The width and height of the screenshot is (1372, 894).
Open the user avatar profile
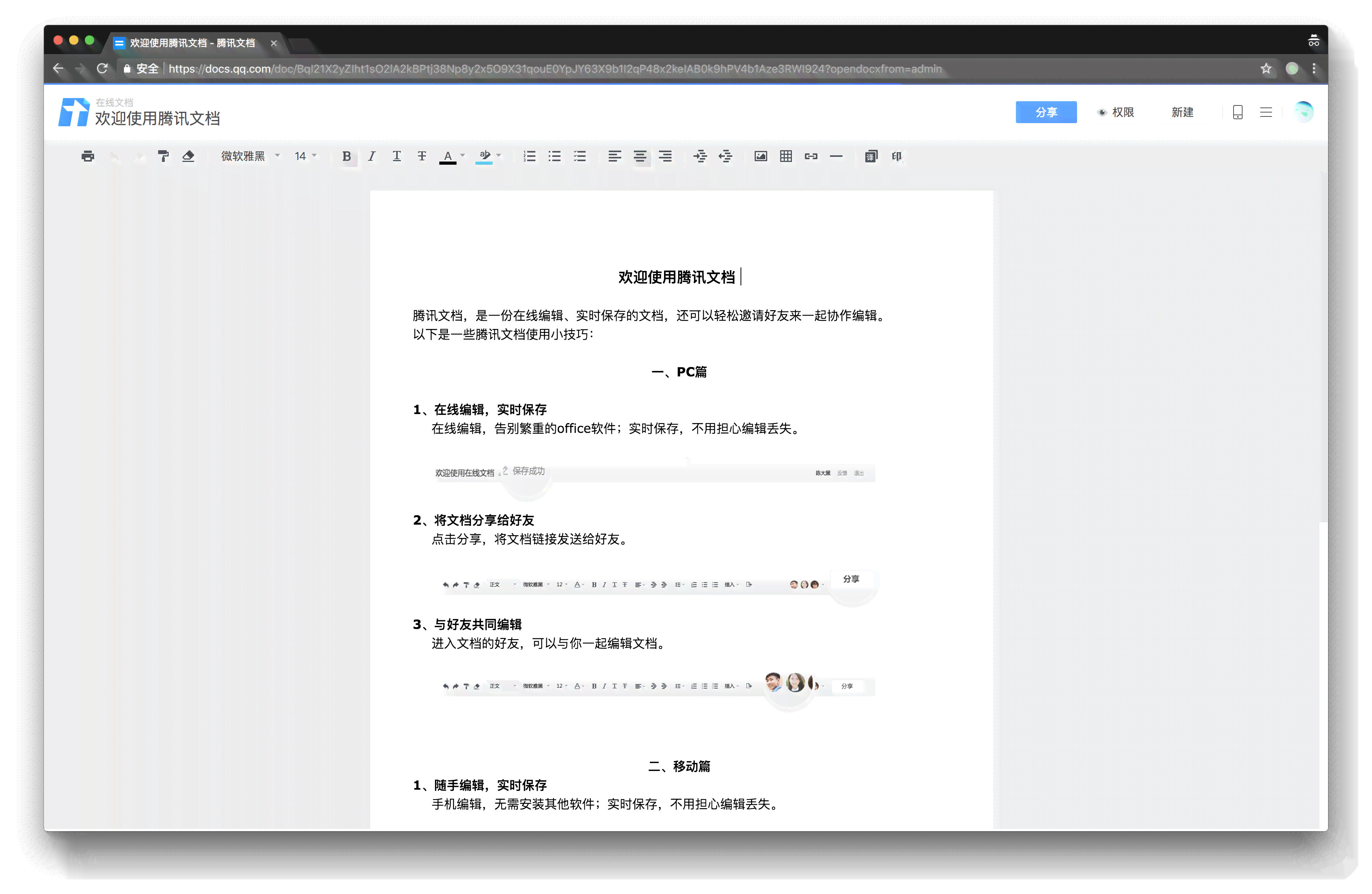[x=1303, y=112]
